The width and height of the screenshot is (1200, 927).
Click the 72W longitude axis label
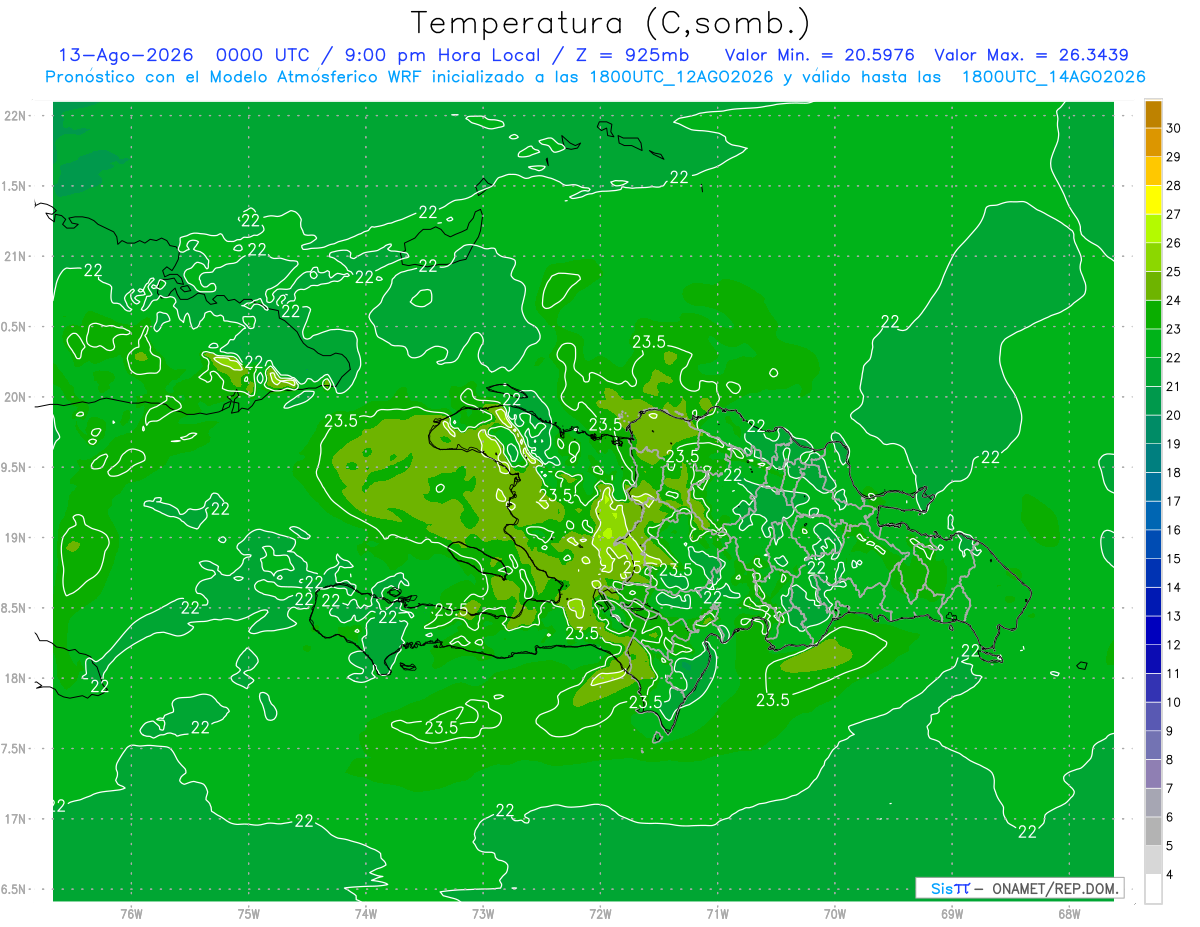point(600,914)
